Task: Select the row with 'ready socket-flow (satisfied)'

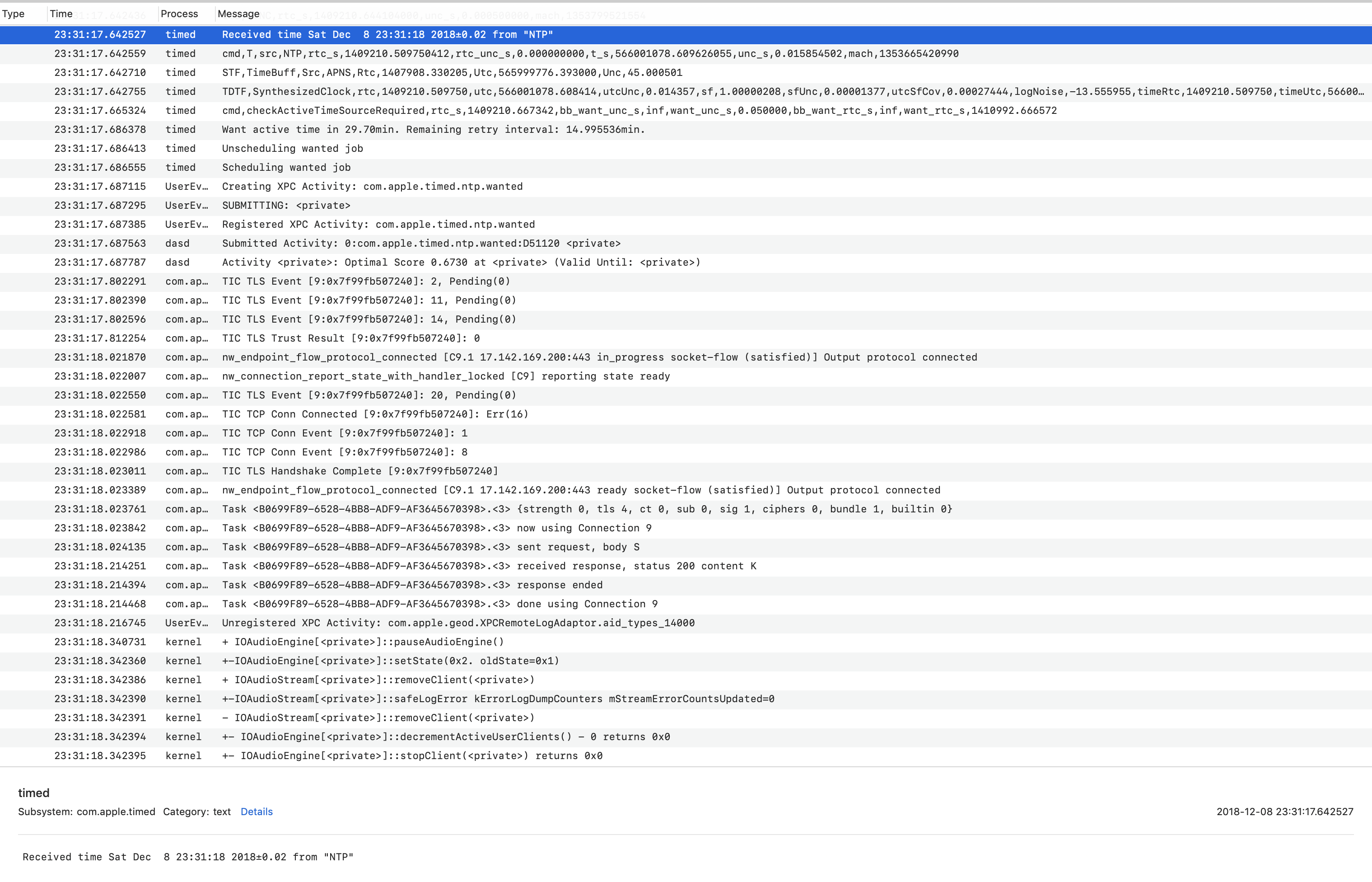Action: [686, 490]
